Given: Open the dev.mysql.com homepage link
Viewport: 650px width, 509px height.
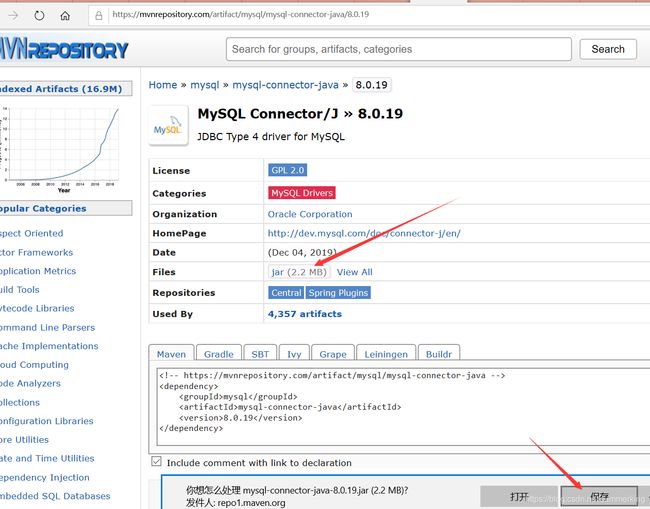Looking at the screenshot, I should click(364, 233).
